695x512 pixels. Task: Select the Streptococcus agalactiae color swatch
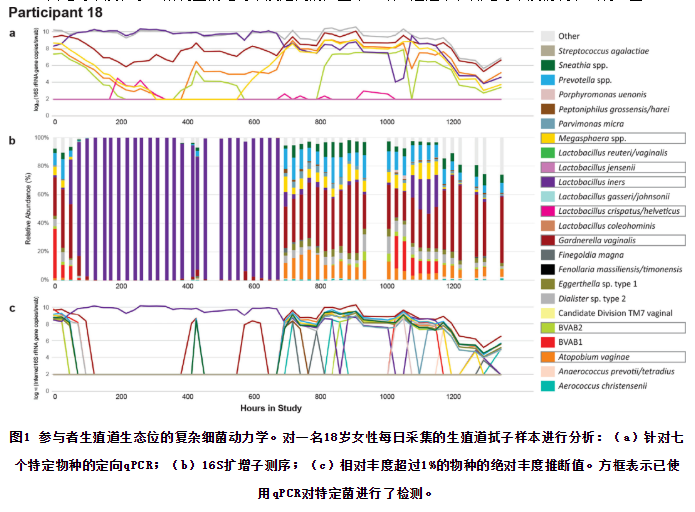[x=548, y=51]
